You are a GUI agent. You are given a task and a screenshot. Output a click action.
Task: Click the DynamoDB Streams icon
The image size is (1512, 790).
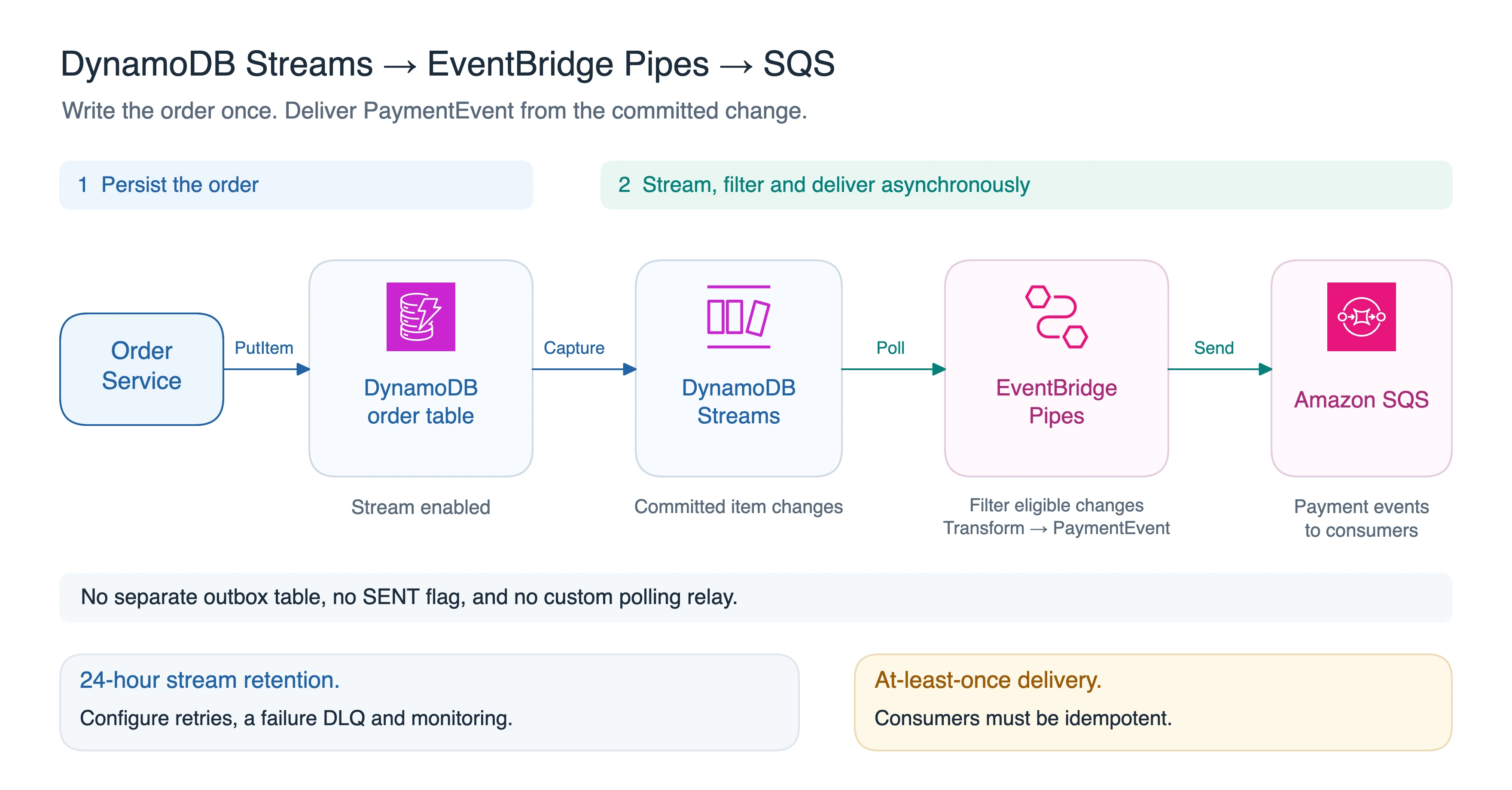738,317
